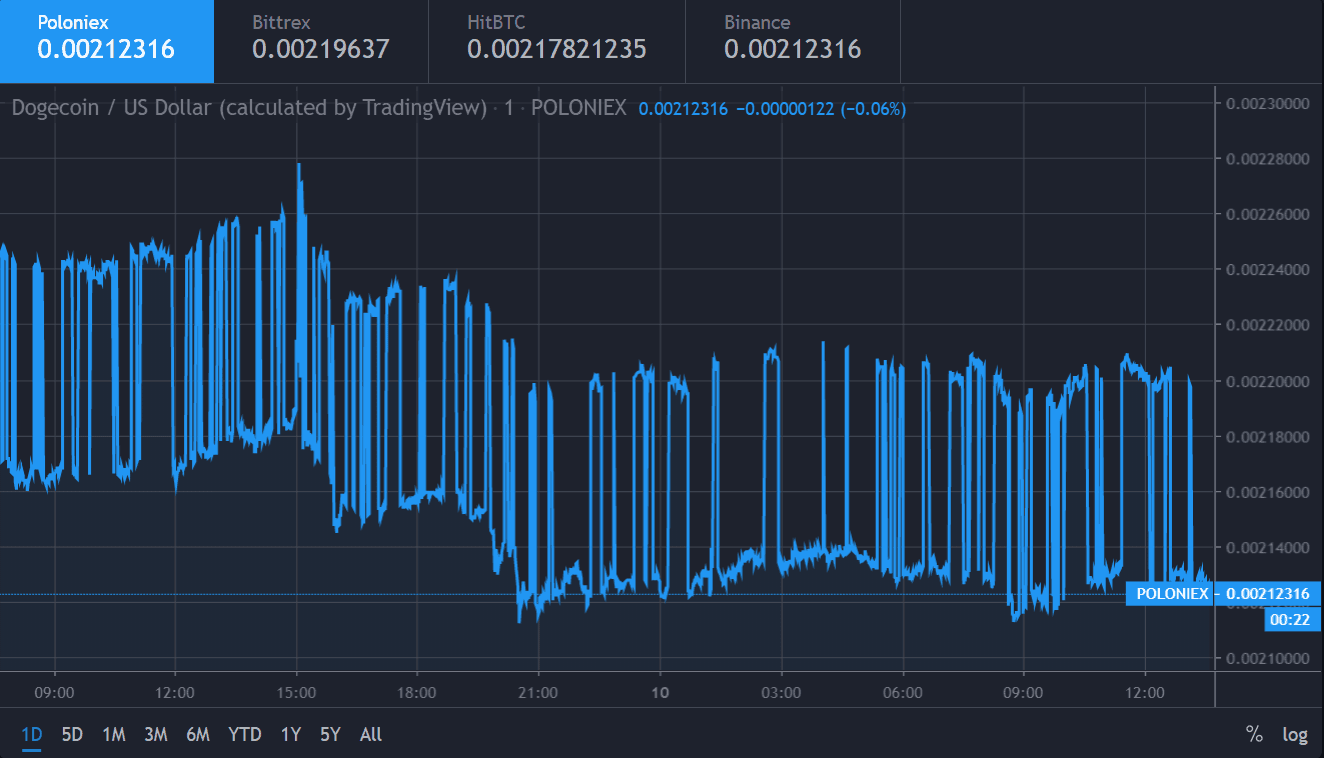
Task: Select the 1Y time range
Action: (290, 735)
